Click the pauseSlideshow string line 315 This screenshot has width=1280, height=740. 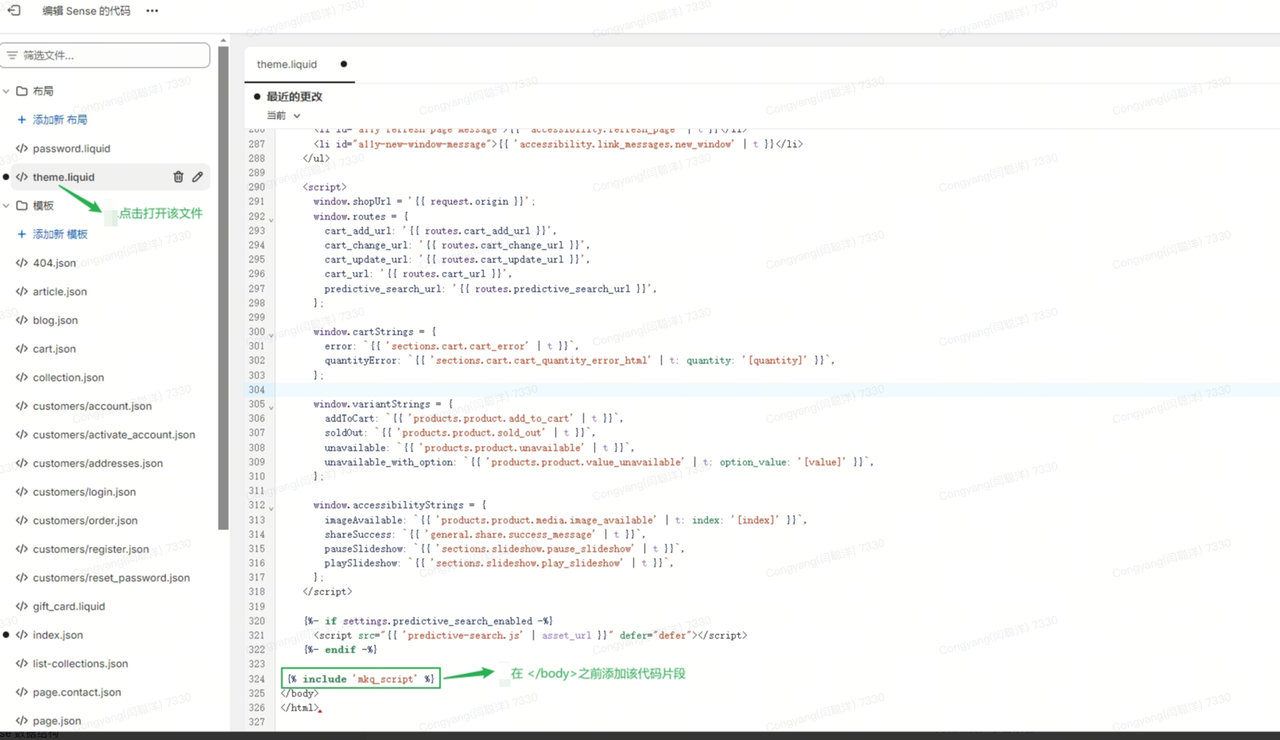point(505,549)
